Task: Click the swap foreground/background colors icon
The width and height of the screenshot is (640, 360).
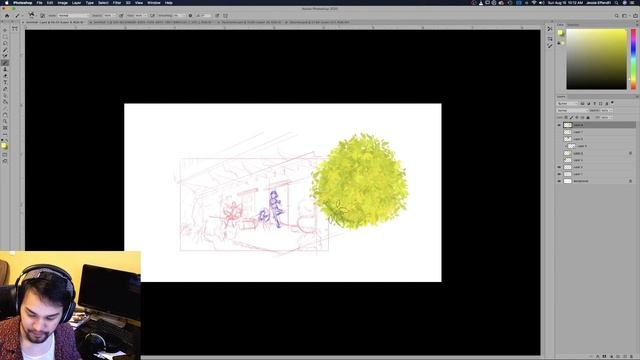Action: 7,140
